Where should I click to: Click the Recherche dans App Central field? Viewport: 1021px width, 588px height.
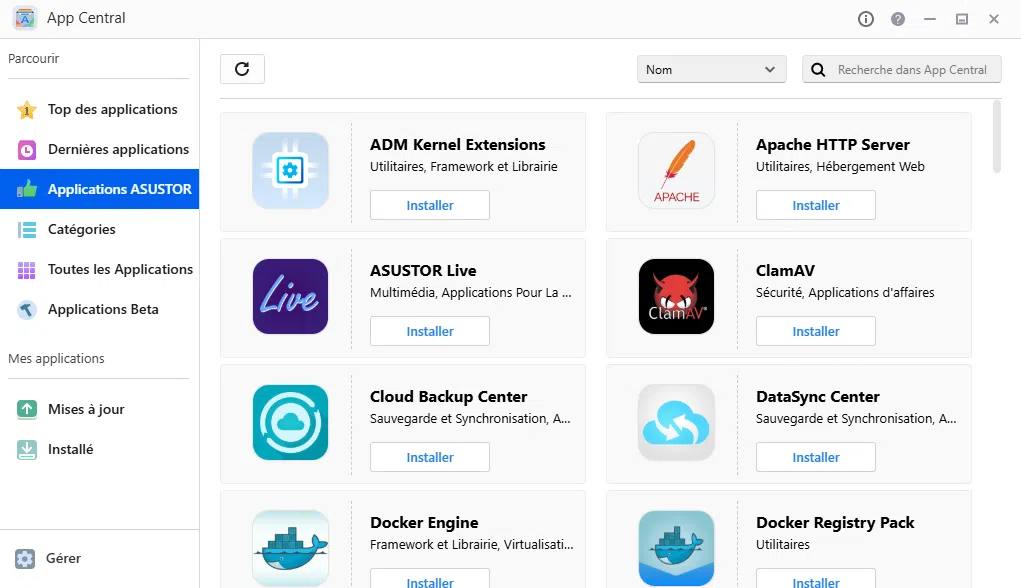[x=912, y=70]
